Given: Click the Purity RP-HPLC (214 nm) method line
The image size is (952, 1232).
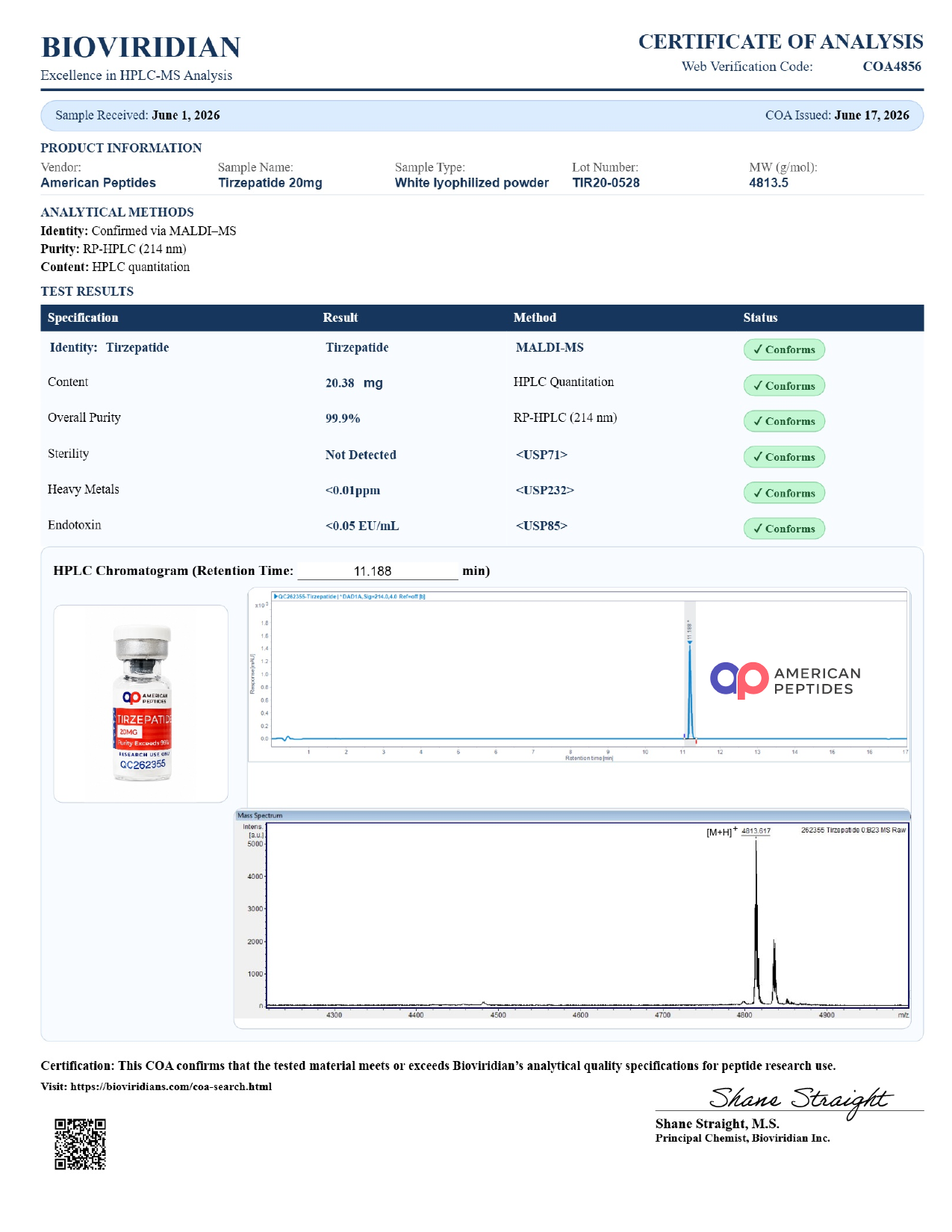Looking at the screenshot, I should coord(113,249).
